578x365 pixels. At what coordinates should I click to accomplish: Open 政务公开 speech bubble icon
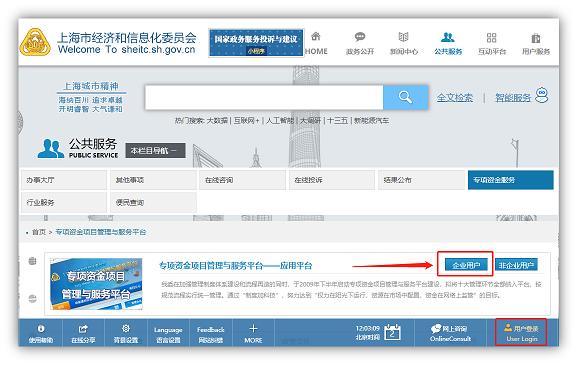pos(360,37)
